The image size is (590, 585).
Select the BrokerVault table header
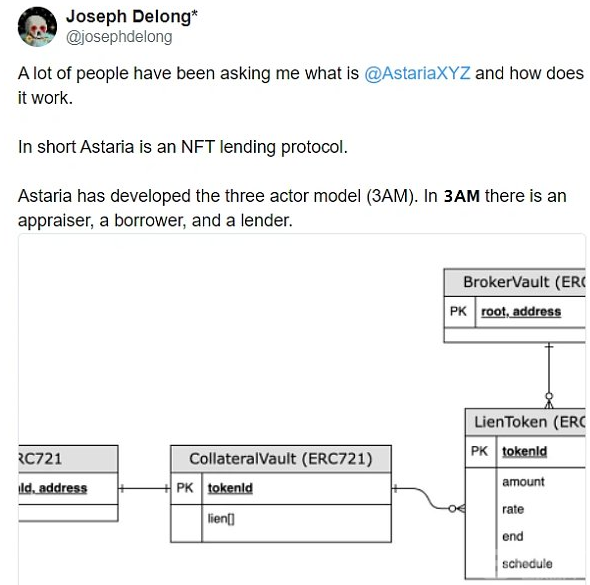[515, 282]
